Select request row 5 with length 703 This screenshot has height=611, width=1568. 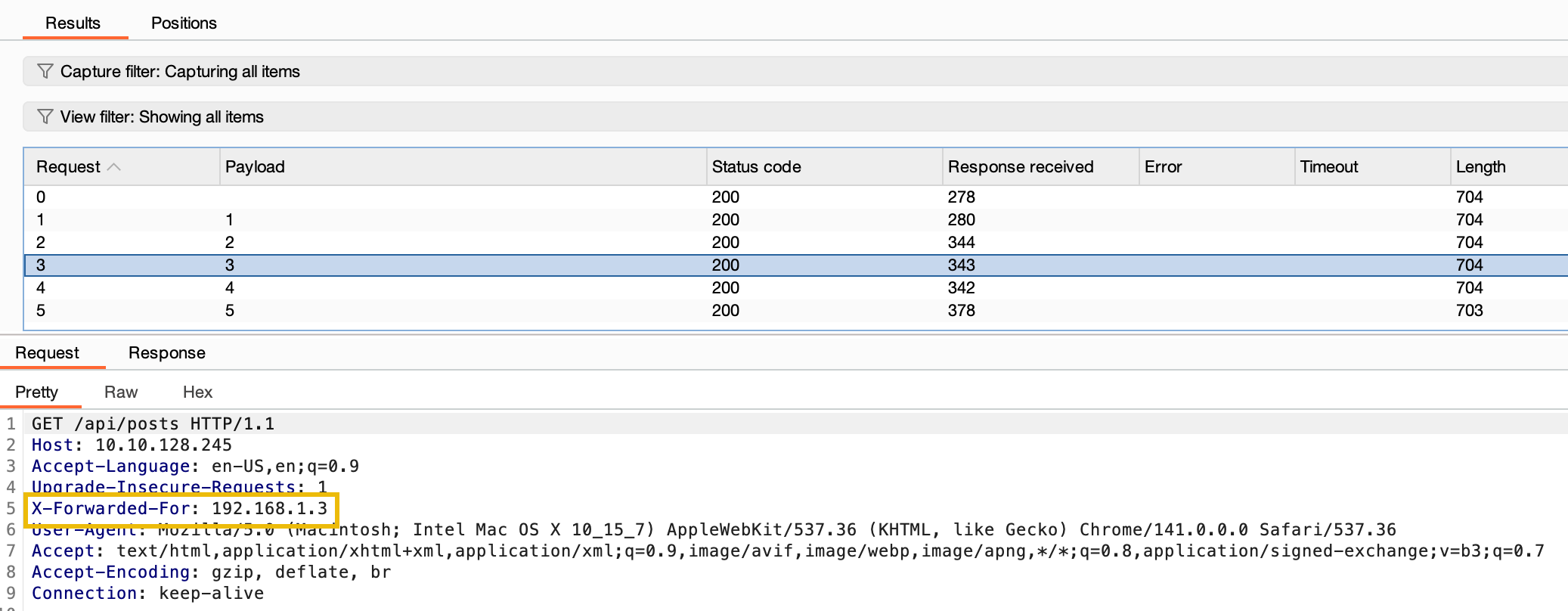796,310
